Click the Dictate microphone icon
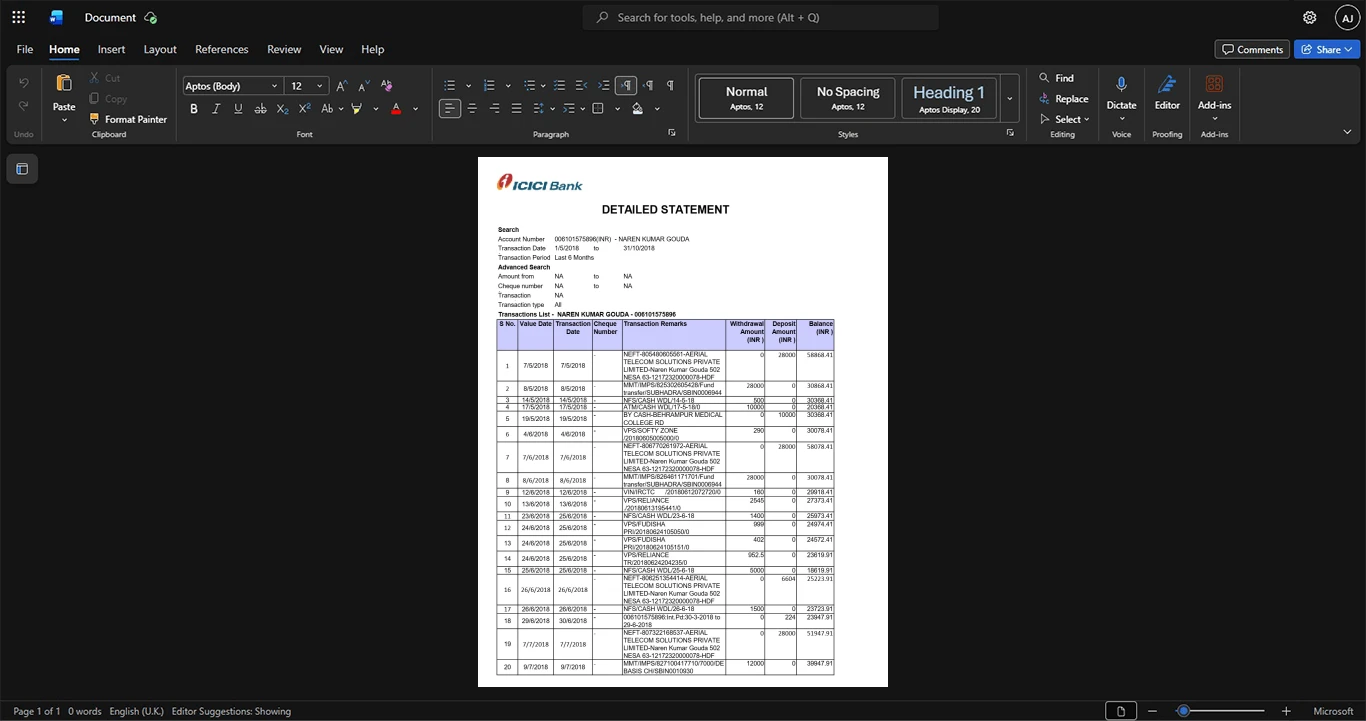Image resolution: width=1366 pixels, height=721 pixels. coord(1121,85)
